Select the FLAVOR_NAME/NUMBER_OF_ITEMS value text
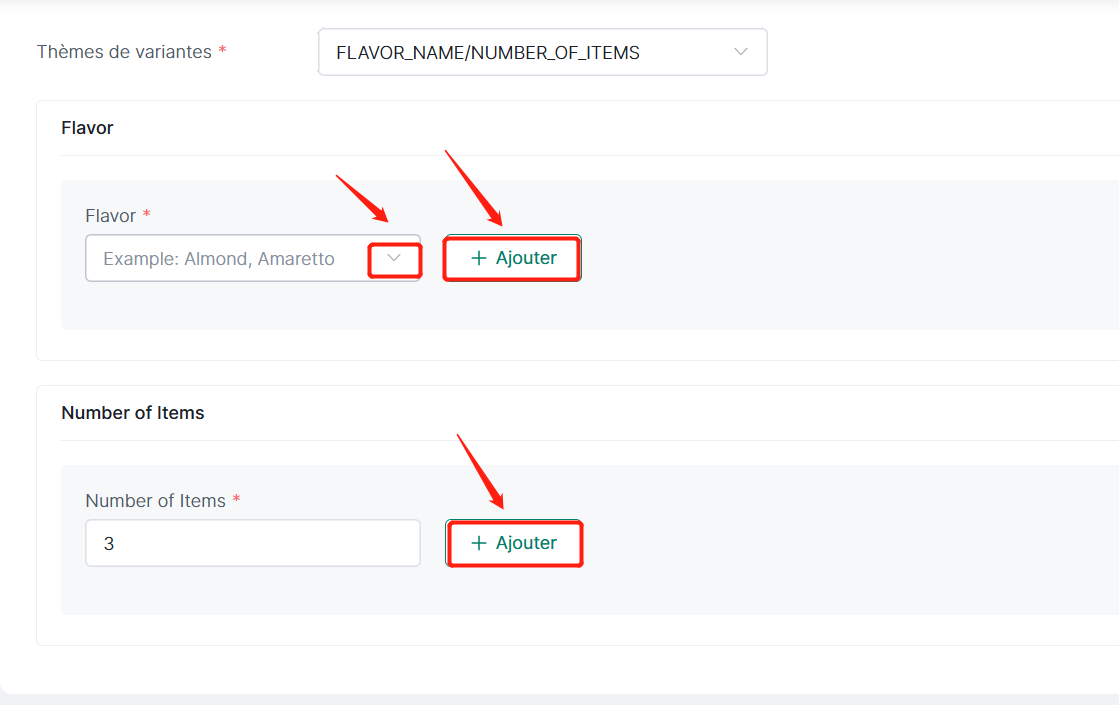The width and height of the screenshot is (1119, 705). tap(488, 53)
